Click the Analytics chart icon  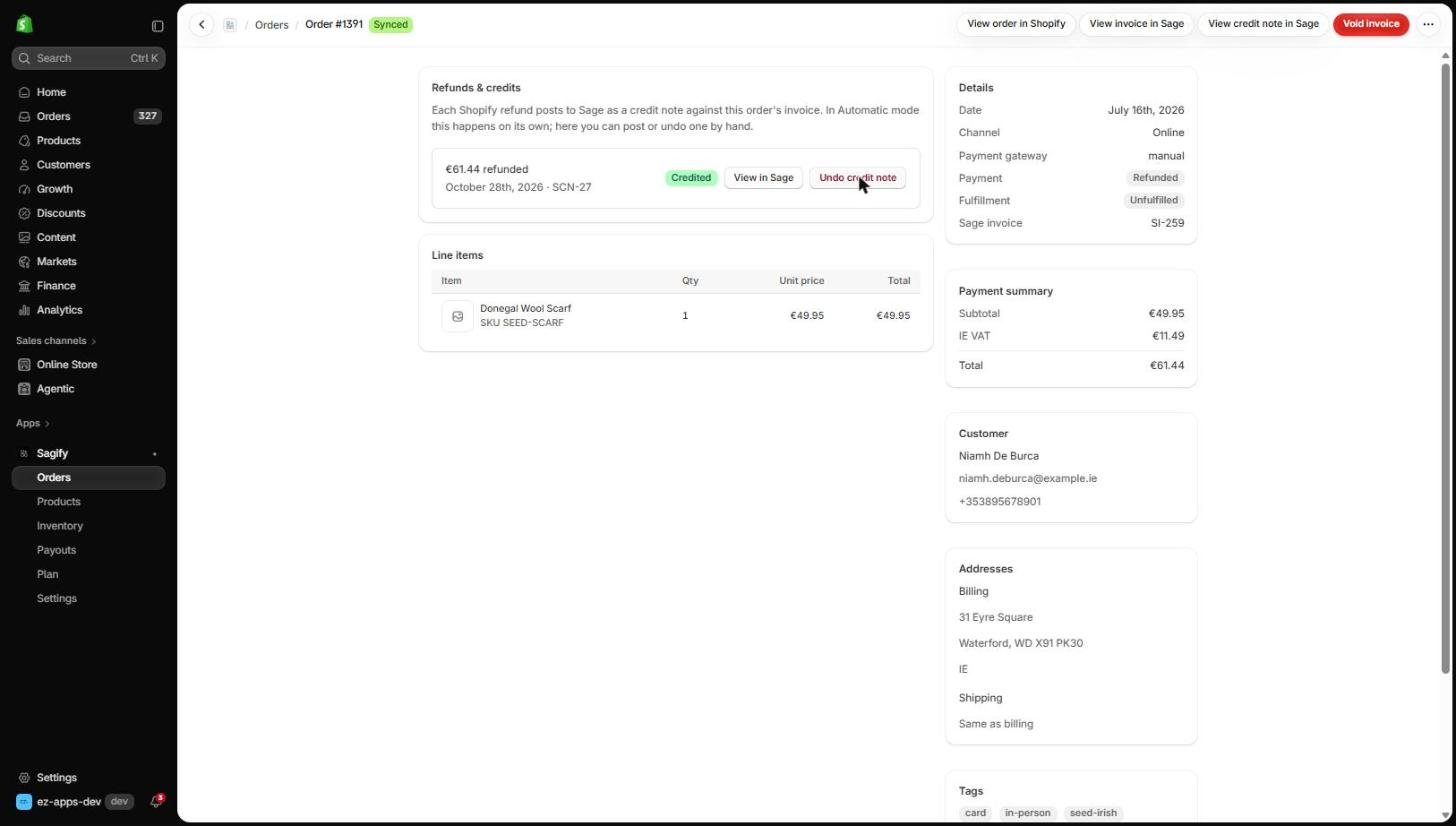click(x=24, y=310)
